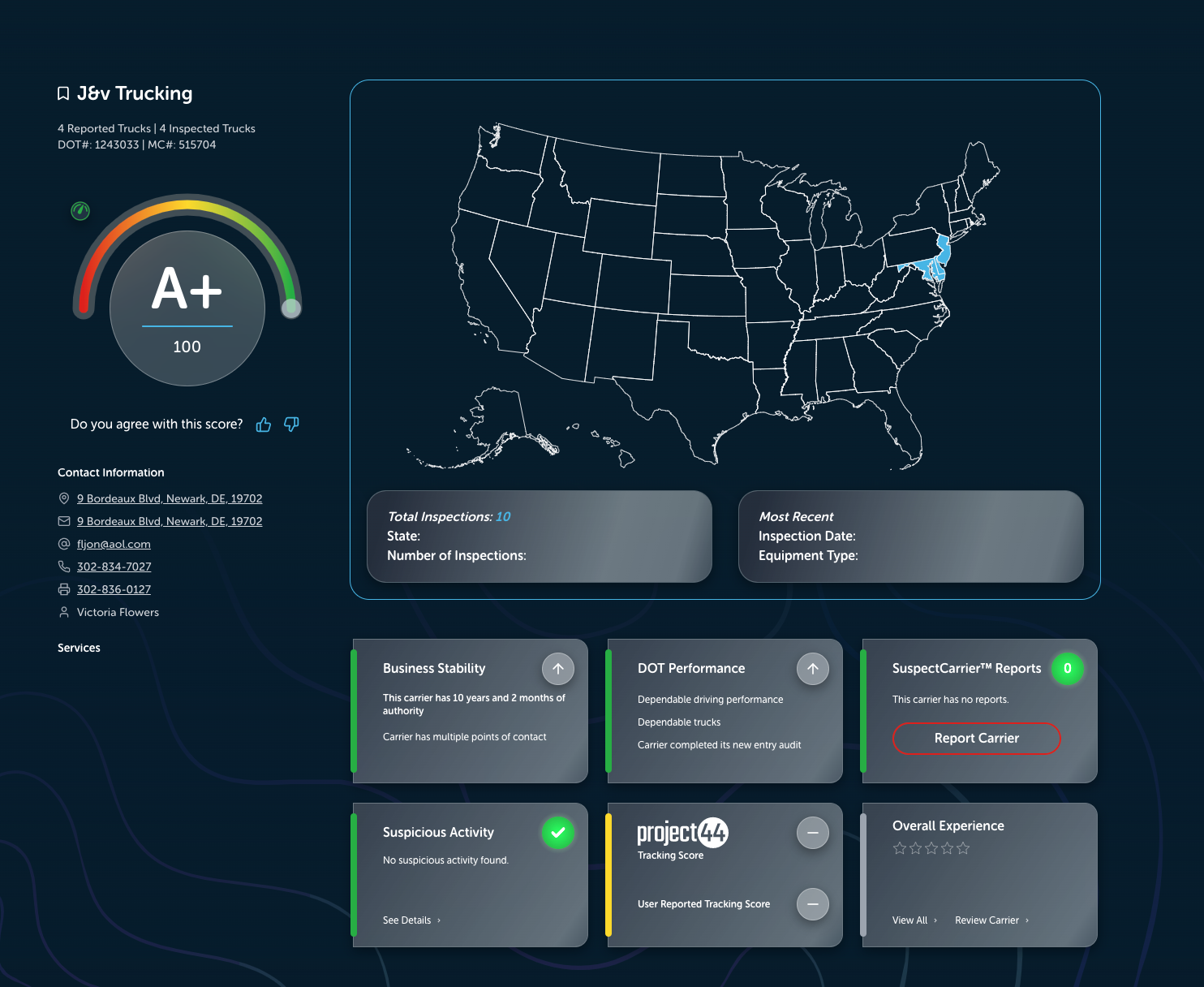Viewport: 1204px width, 987px height.
Task: Click the green 0 badge on SuspectCarrier Reports
Action: pyautogui.click(x=1068, y=669)
